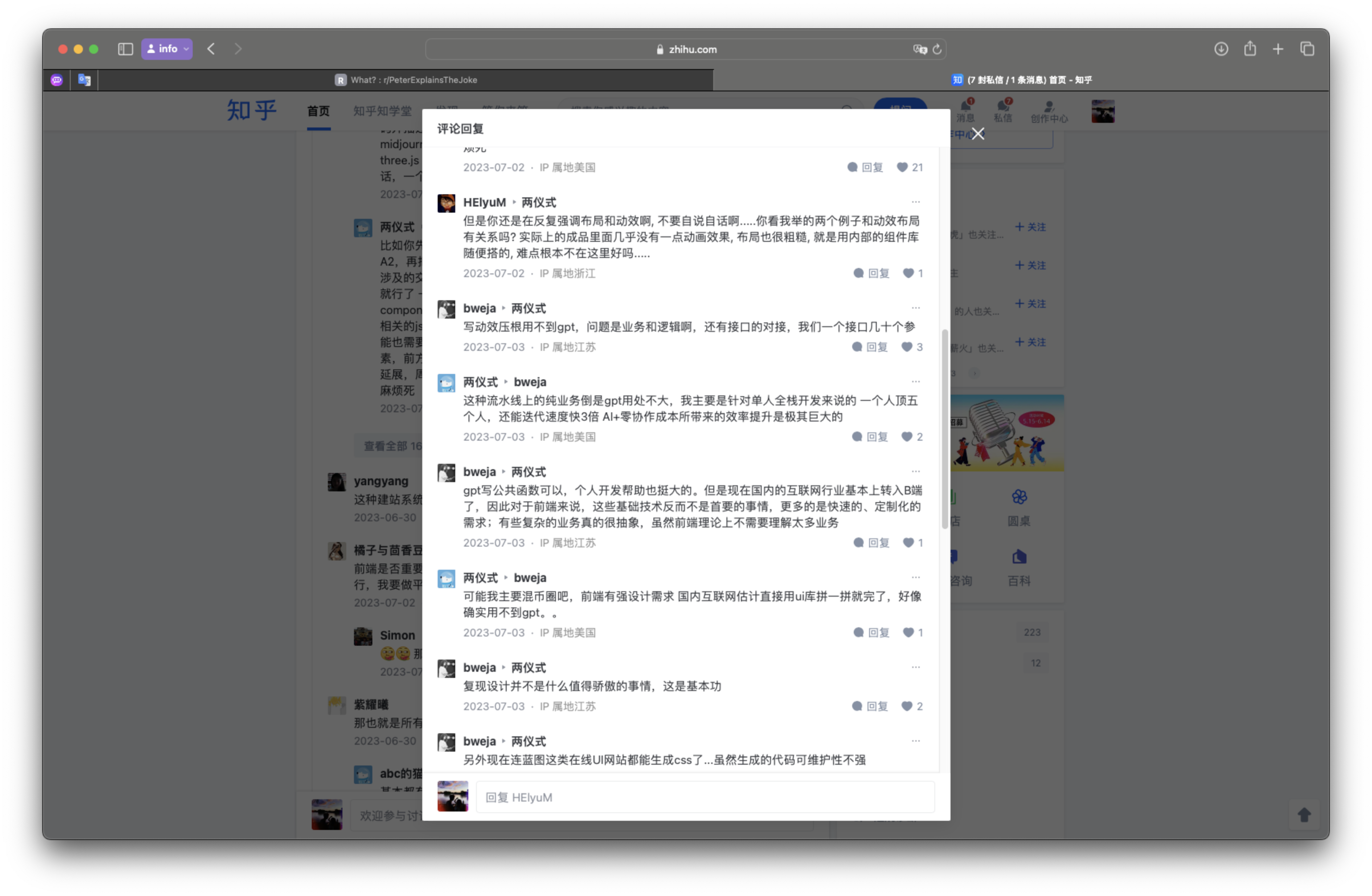Select the 圆桌 roundtable flower icon
Viewport: 1372px width, 896px height.
pos(1019,497)
